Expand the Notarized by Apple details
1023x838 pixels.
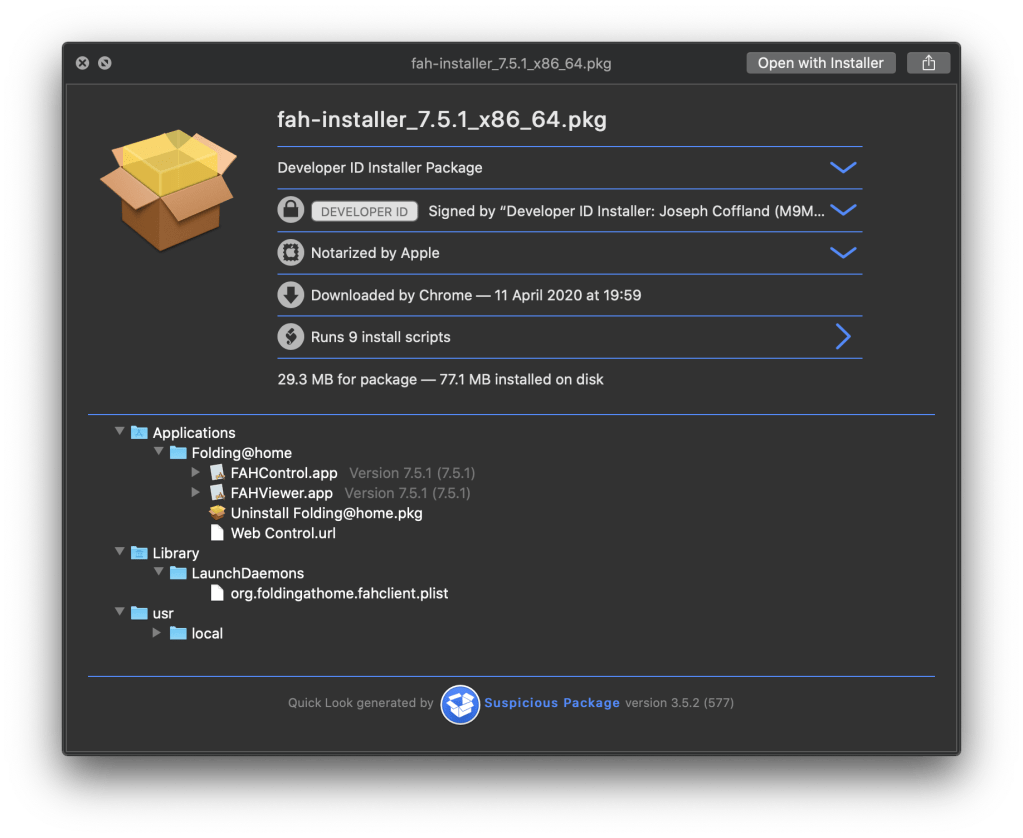click(843, 253)
